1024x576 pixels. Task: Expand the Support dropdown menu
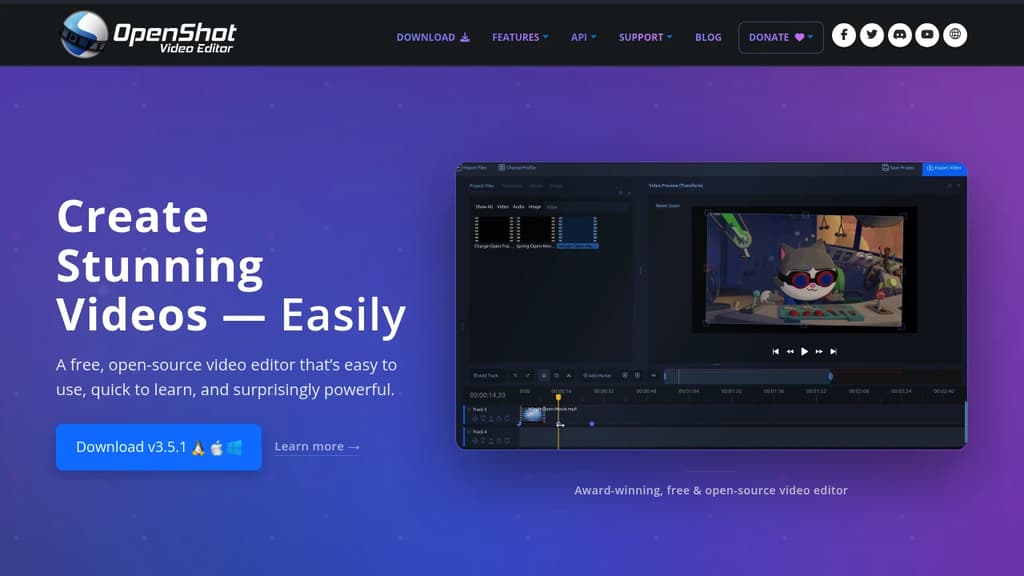[x=645, y=37]
